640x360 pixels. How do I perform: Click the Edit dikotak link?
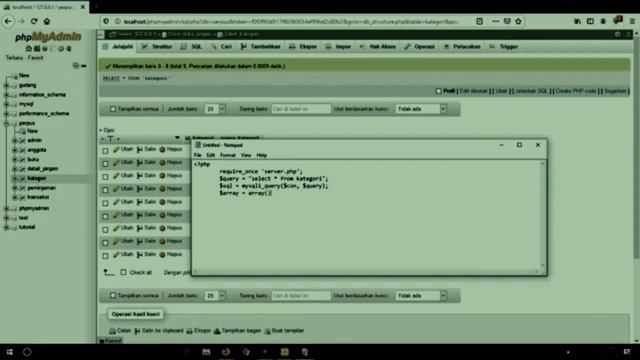click(473, 91)
